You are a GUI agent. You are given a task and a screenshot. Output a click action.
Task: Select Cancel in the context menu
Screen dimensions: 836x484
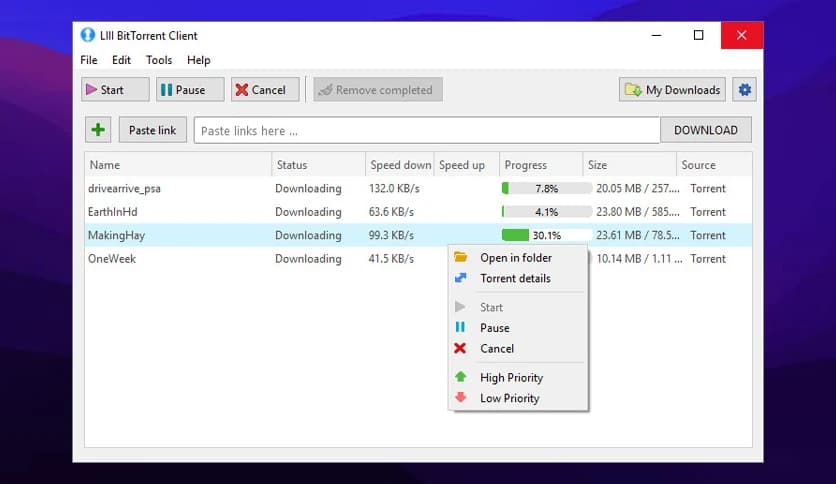point(518,349)
